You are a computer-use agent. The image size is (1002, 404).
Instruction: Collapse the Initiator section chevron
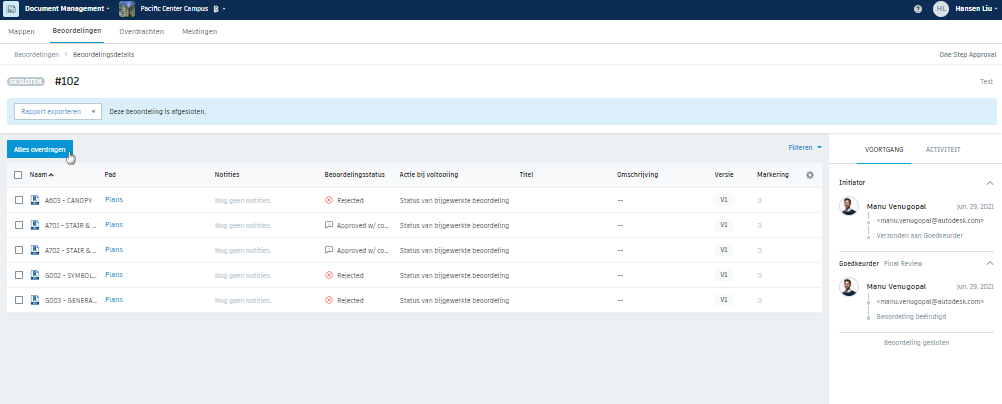pos(990,183)
